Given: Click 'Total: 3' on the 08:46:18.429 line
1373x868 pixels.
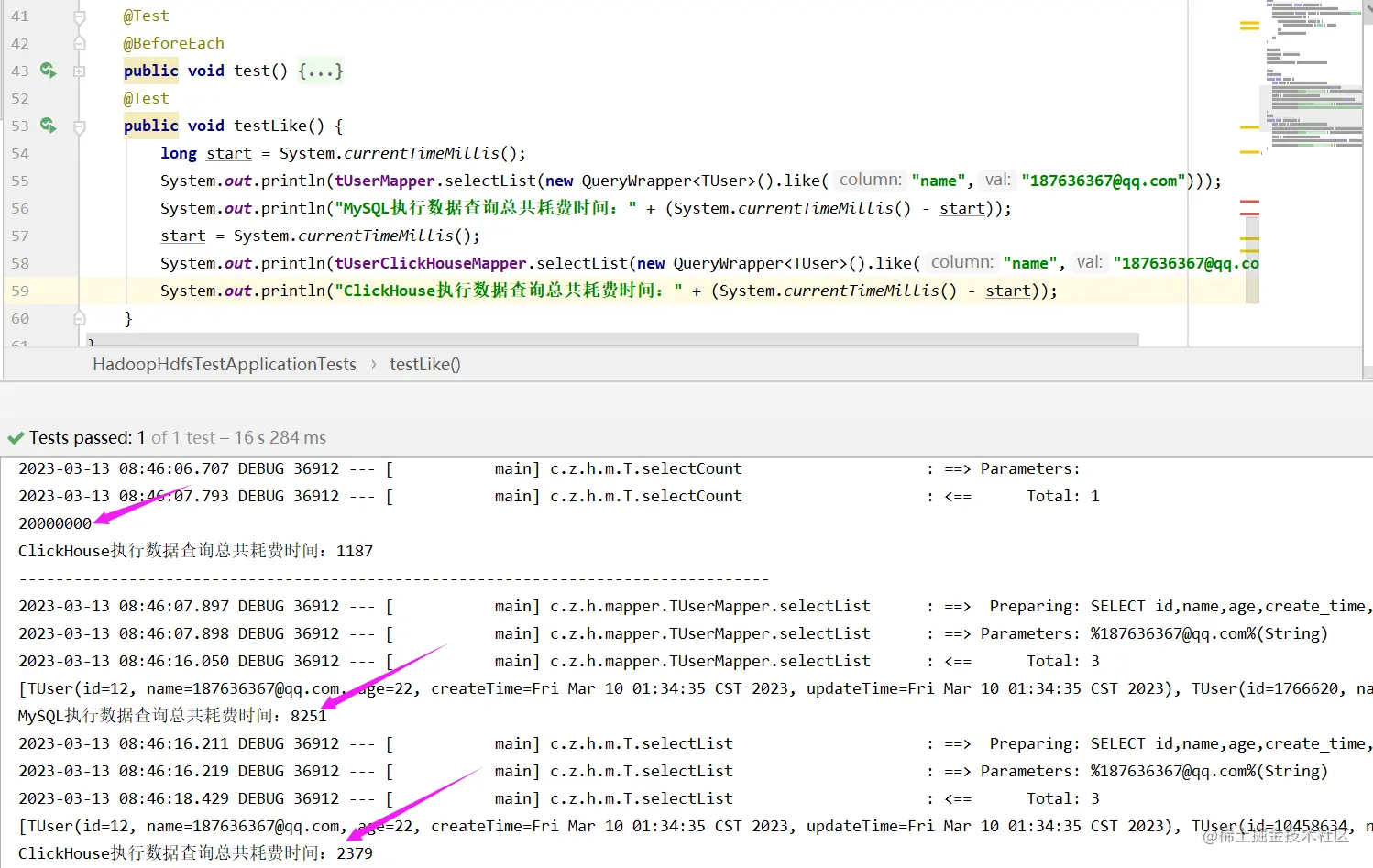Looking at the screenshot, I should click(1063, 798).
